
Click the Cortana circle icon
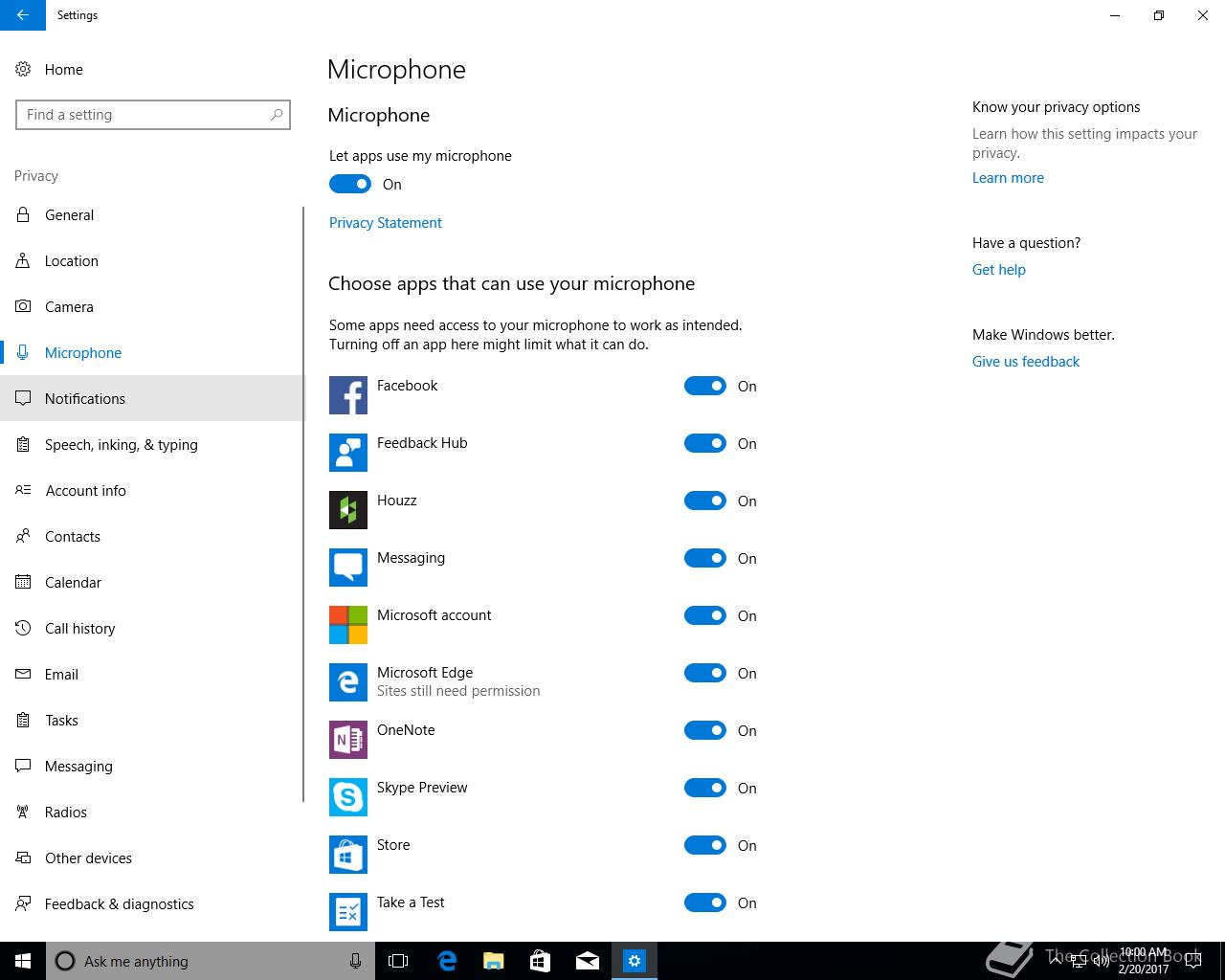(x=65, y=961)
